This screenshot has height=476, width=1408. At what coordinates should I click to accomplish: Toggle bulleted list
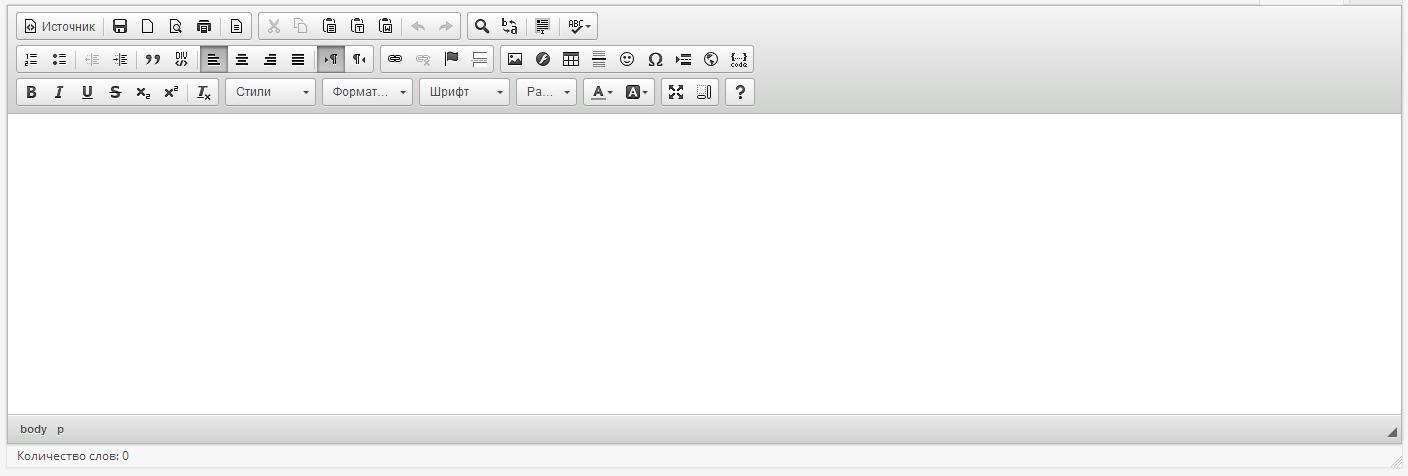point(59,59)
